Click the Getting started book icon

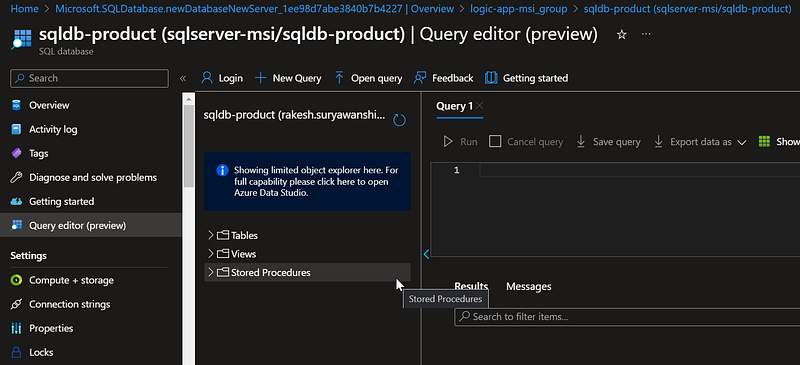pyautogui.click(x=491, y=78)
